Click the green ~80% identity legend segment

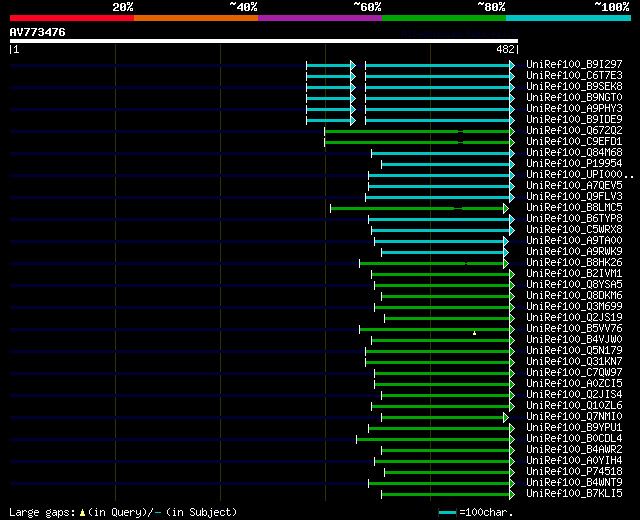click(x=444, y=18)
